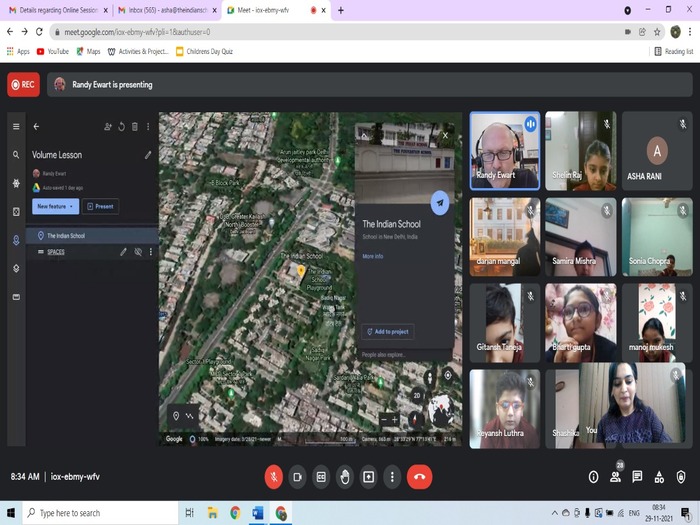
Task: Open host controls shield icon
Action: 681,477
